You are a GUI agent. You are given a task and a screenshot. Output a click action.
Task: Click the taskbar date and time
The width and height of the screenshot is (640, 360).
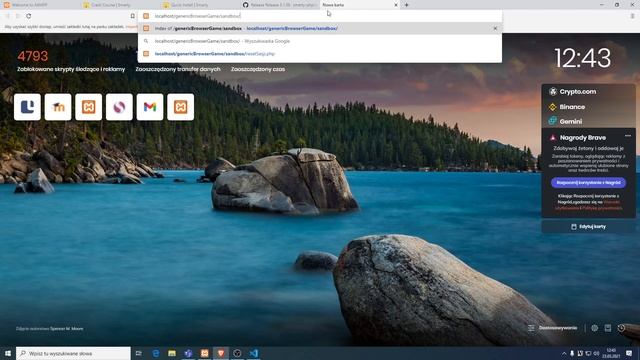[x=611, y=353]
